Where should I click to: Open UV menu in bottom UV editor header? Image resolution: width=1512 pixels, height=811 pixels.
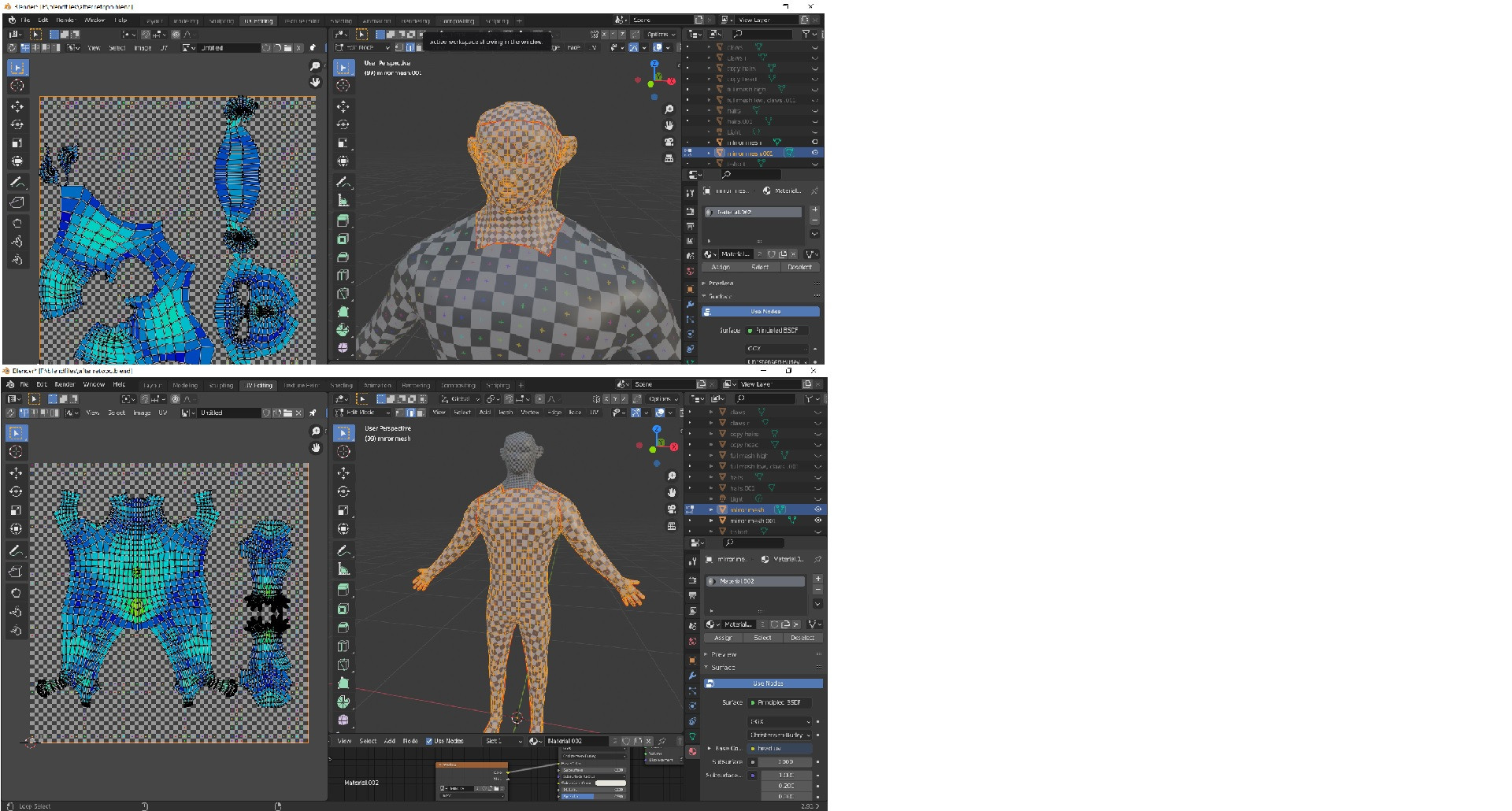(163, 413)
